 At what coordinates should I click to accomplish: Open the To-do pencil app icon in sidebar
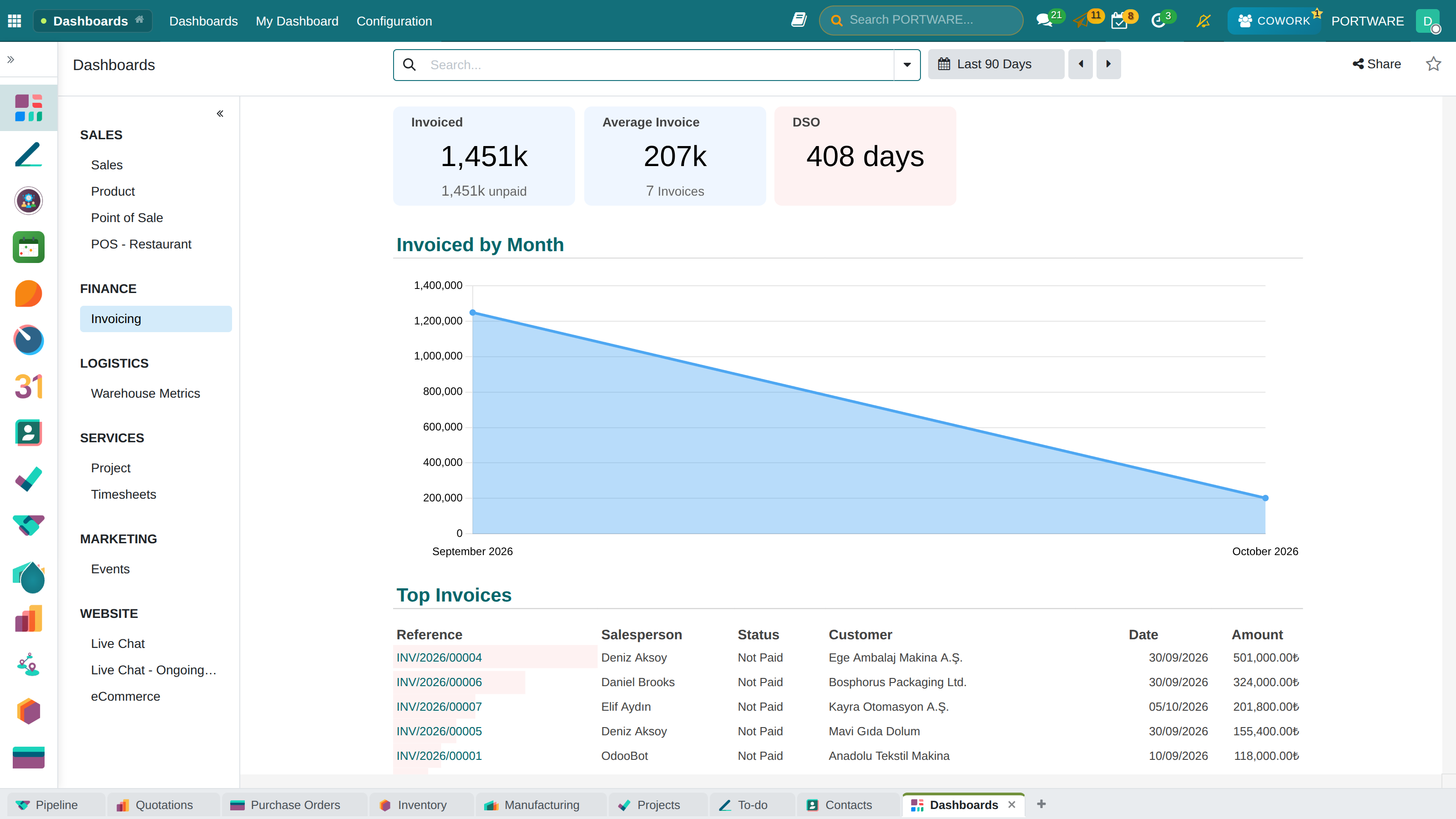point(28,154)
